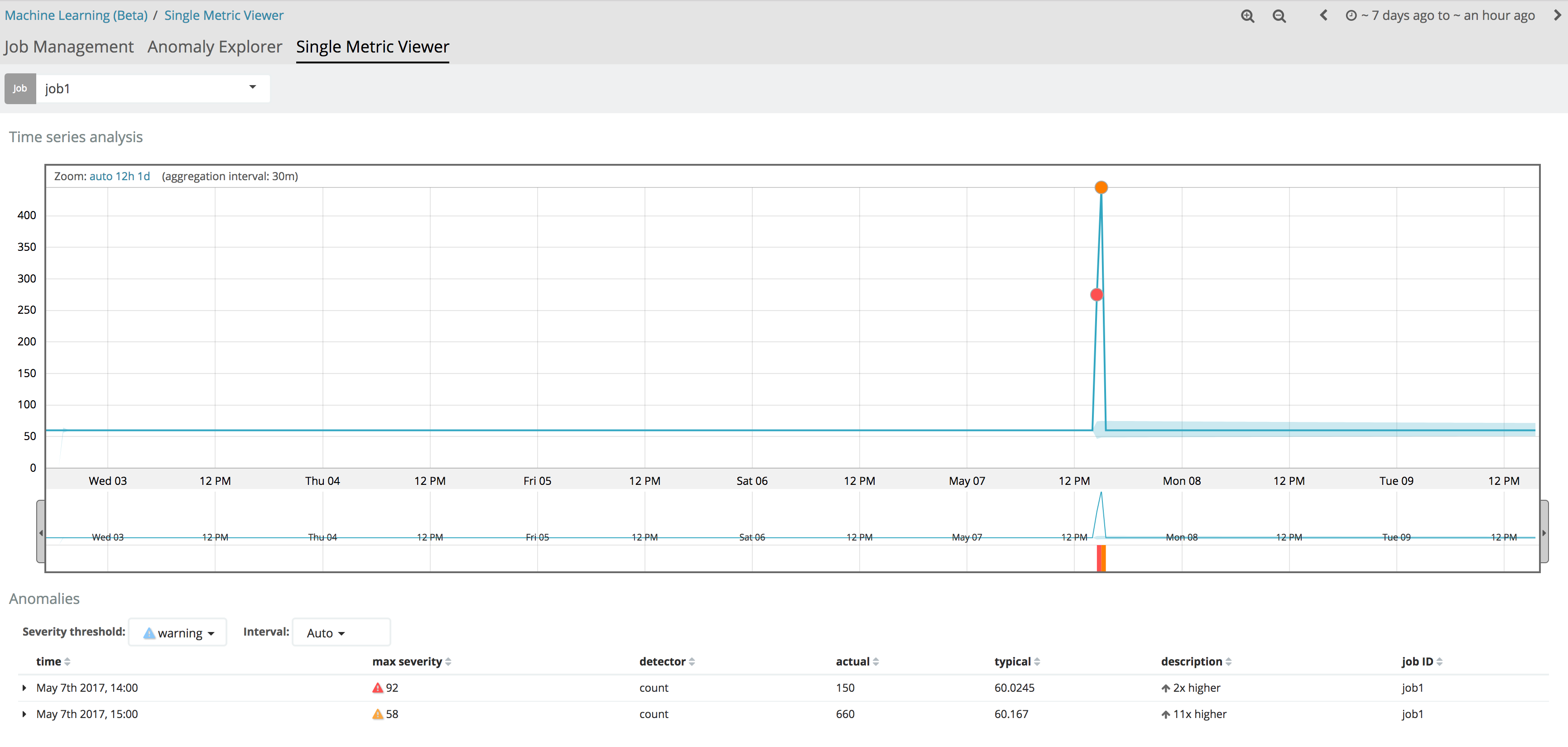
Task: Click the orange anomaly marker on chart
Action: click(x=1101, y=187)
